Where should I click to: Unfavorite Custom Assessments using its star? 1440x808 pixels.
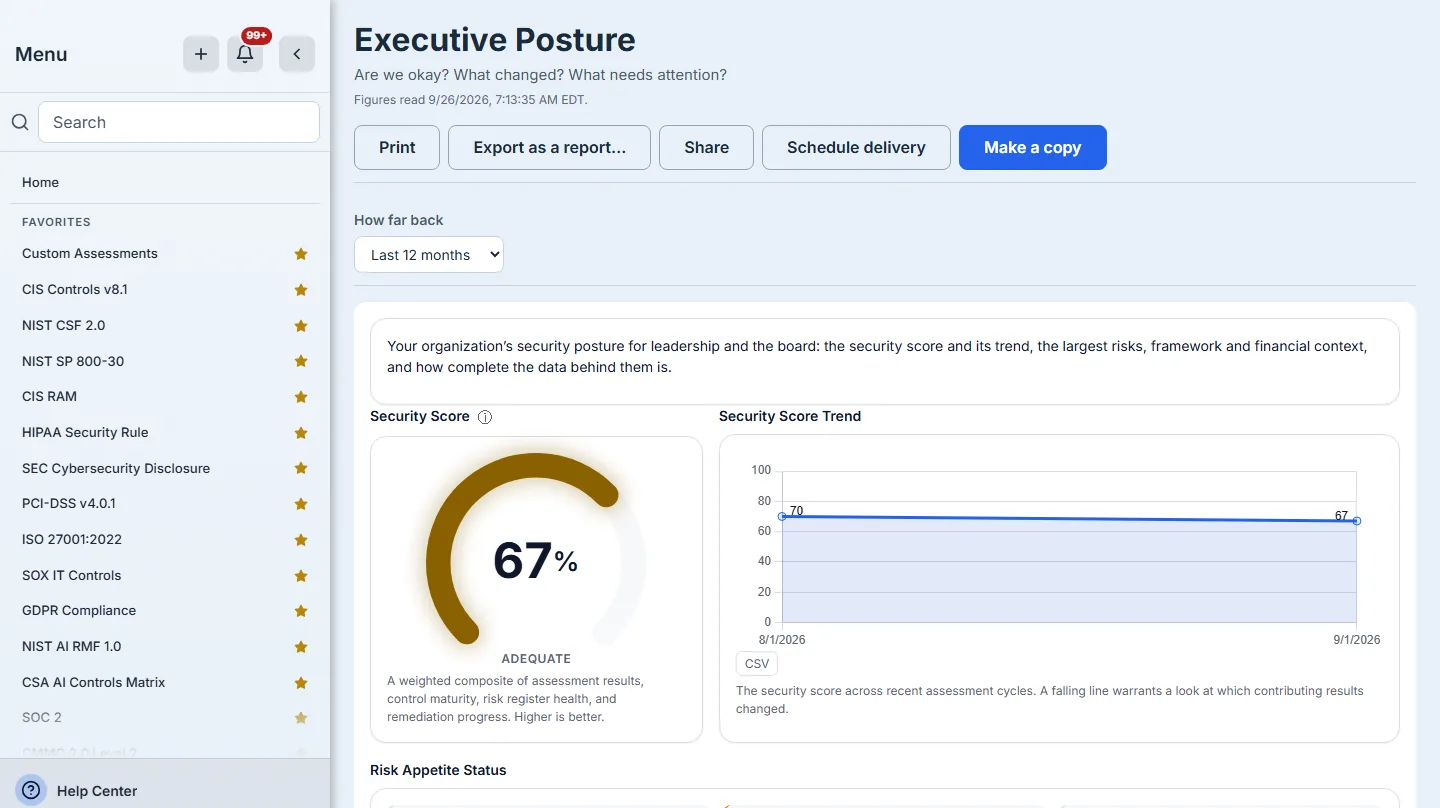pyautogui.click(x=301, y=254)
